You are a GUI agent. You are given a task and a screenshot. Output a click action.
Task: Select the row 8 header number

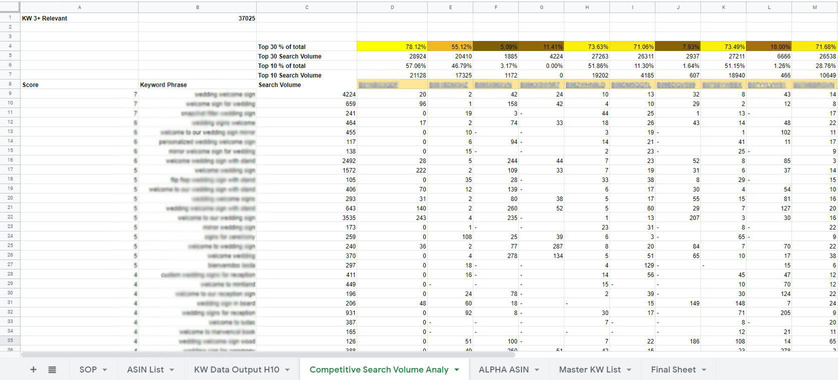pos(10,85)
